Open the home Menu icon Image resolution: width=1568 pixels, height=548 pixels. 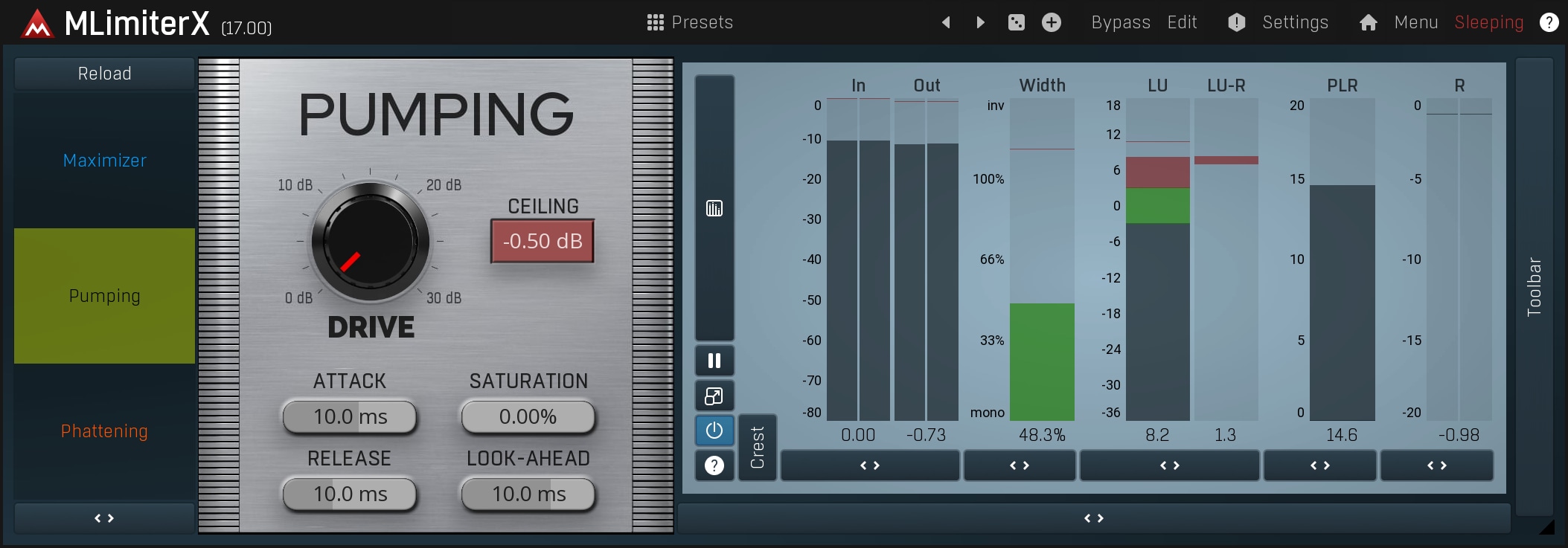point(1368,22)
